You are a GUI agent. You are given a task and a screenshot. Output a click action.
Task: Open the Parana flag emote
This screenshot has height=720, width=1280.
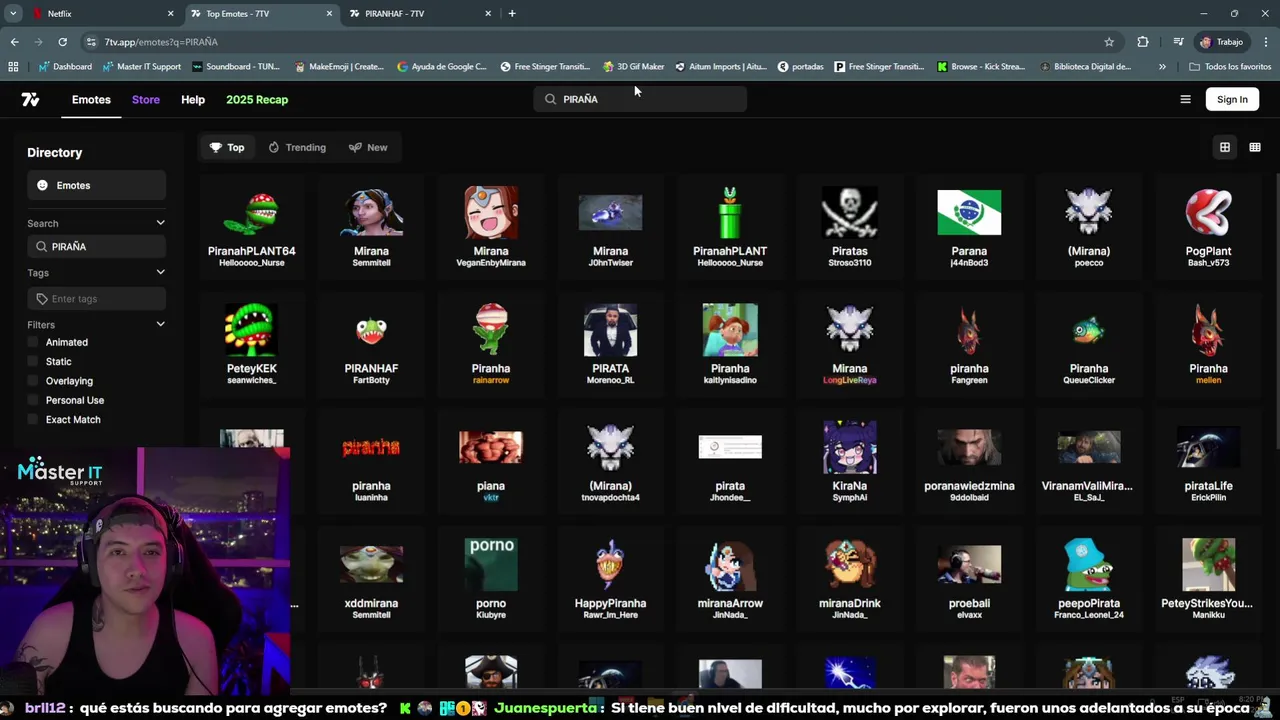click(969, 227)
